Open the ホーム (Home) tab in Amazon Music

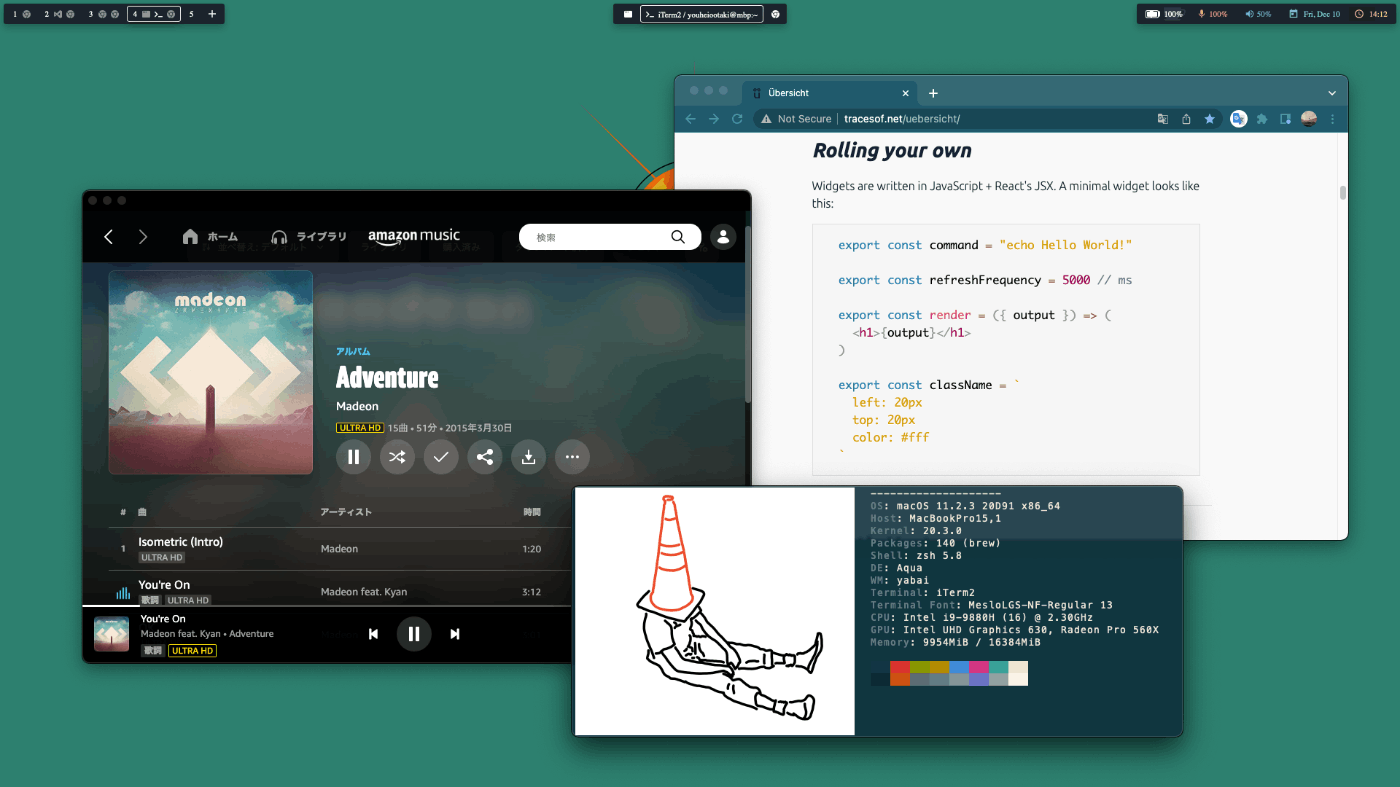point(210,237)
